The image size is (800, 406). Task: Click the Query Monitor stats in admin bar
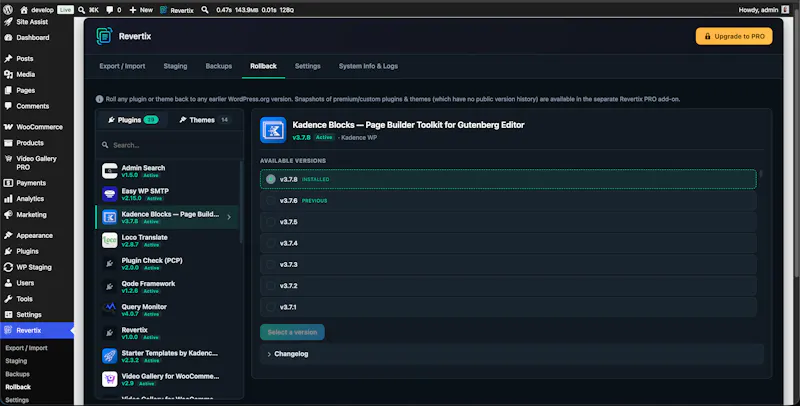255,10
